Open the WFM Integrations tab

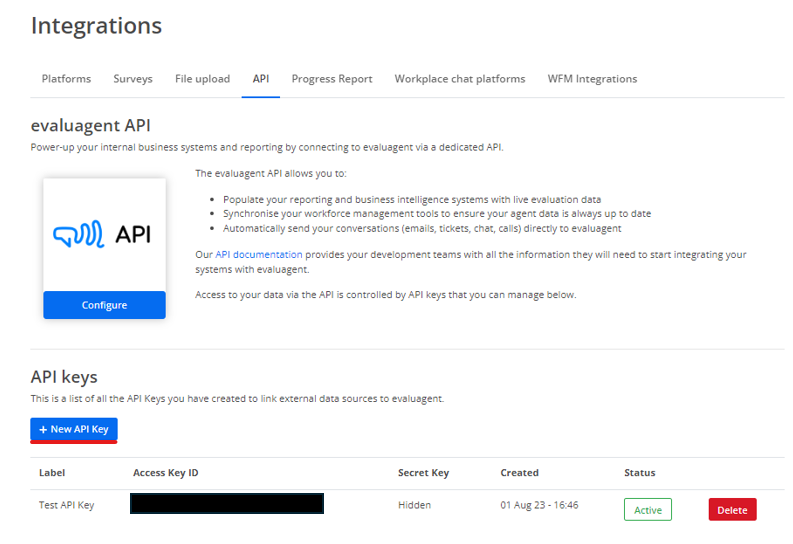592,79
